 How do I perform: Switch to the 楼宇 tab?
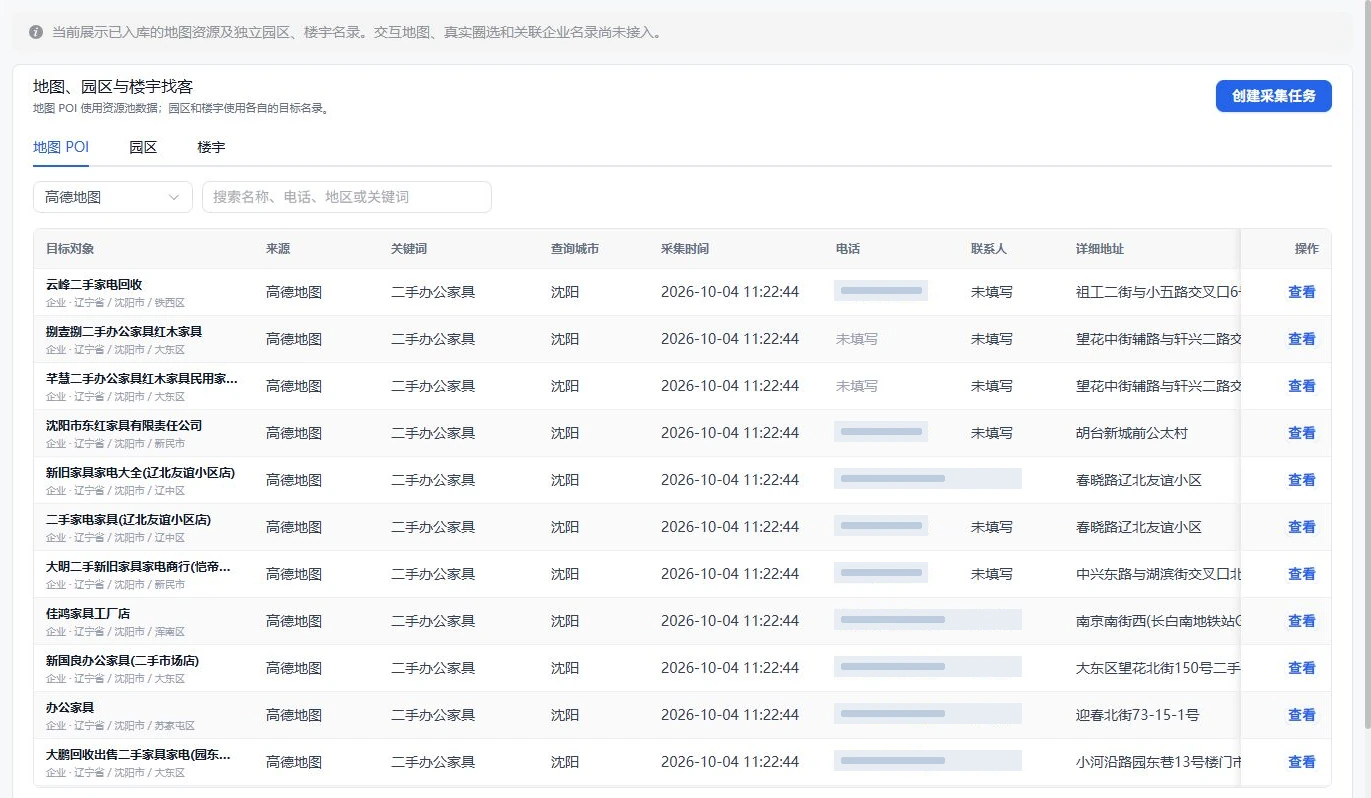tap(211, 147)
